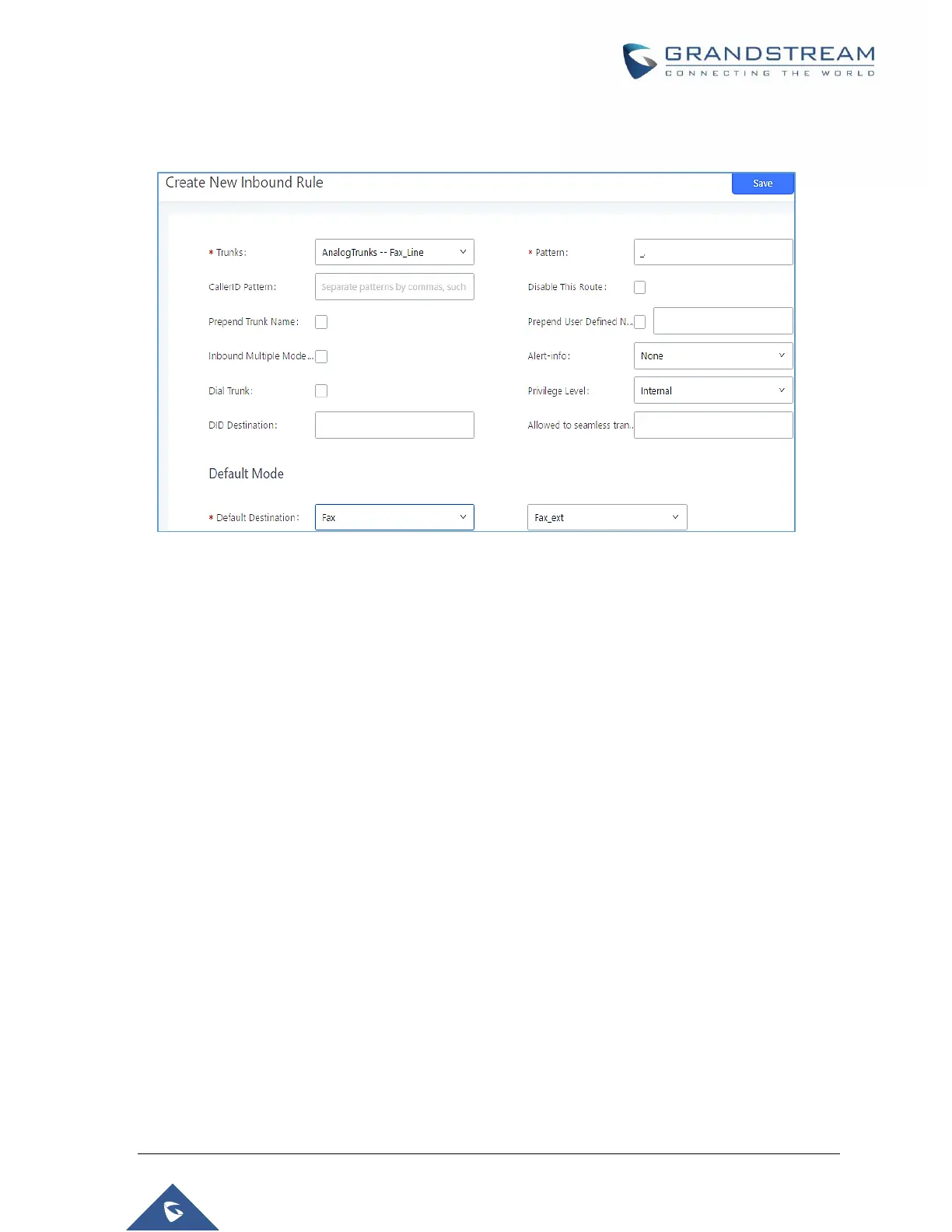Image resolution: width=952 pixels, height=1232 pixels.
Task: Open the Alert-info dropdown
Action: 713,355
